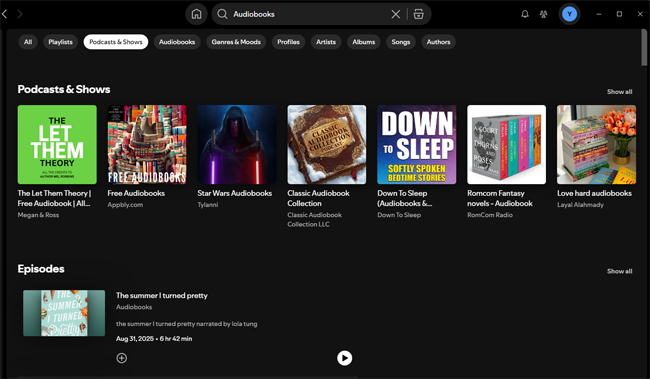
Task: Select the Artists filter chip
Action: (326, 42)
